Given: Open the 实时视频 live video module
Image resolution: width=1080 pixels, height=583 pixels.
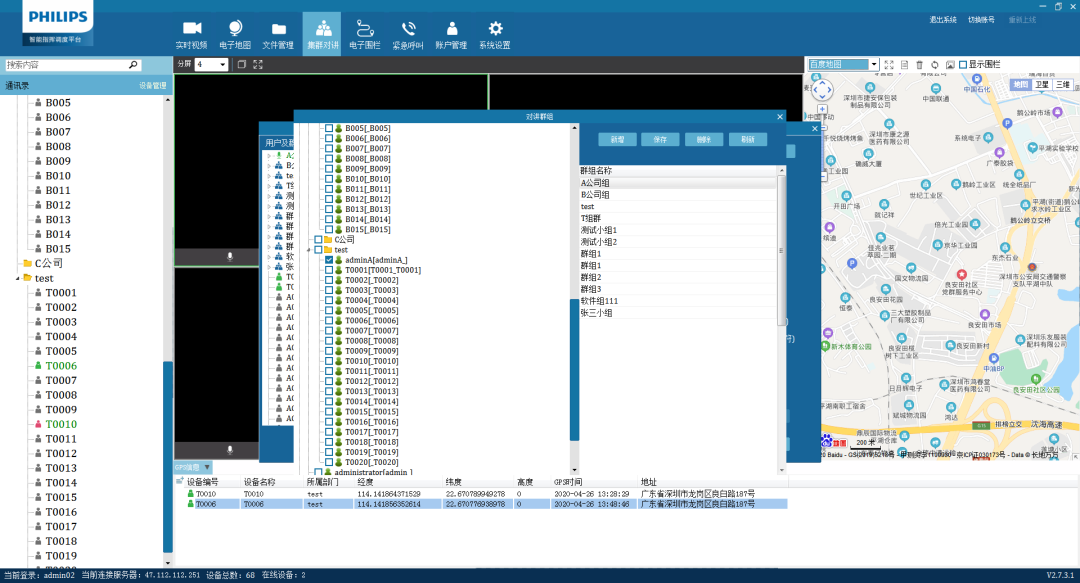Looking at the screenshot, I should (x=191, y=34).
